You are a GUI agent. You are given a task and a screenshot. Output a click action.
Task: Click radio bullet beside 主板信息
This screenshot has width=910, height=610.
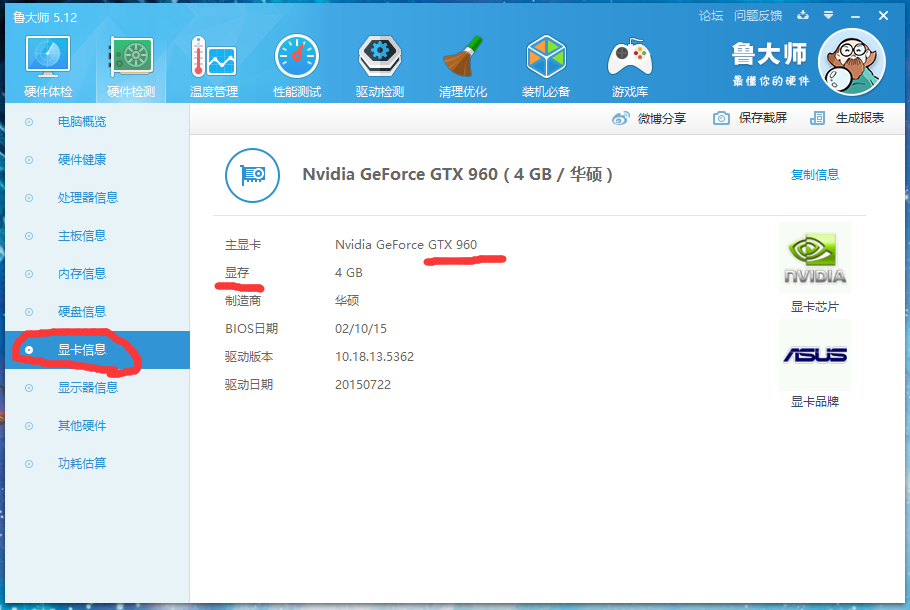[x=29, y=236]
